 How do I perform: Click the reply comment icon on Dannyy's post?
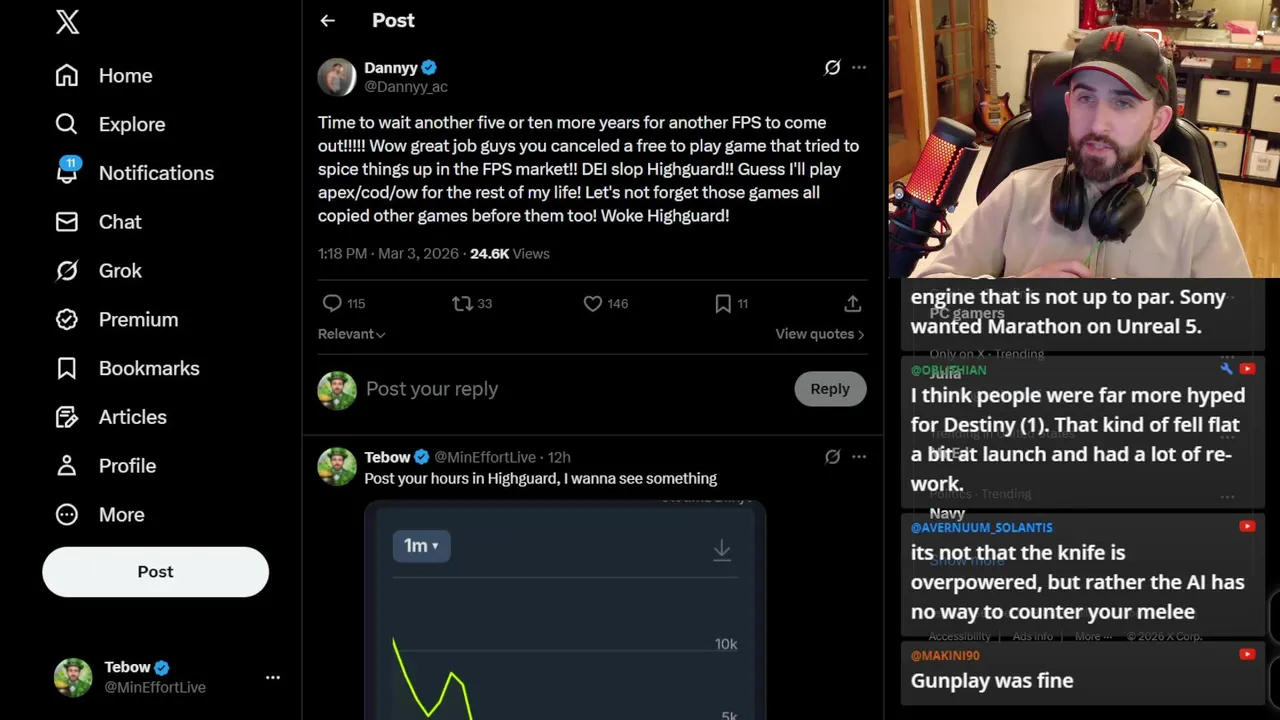click(332, 303)
